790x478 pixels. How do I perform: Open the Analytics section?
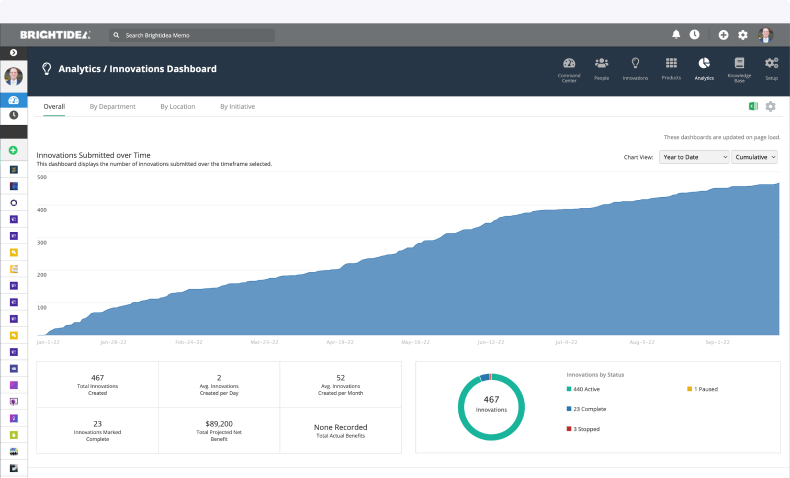pos(704,69)
